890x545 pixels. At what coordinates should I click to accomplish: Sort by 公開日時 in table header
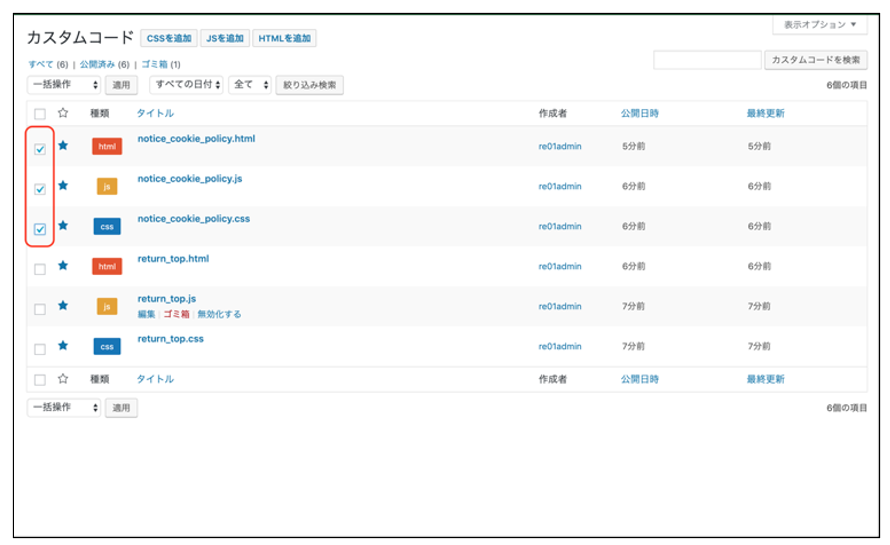[x=640, y=113]
